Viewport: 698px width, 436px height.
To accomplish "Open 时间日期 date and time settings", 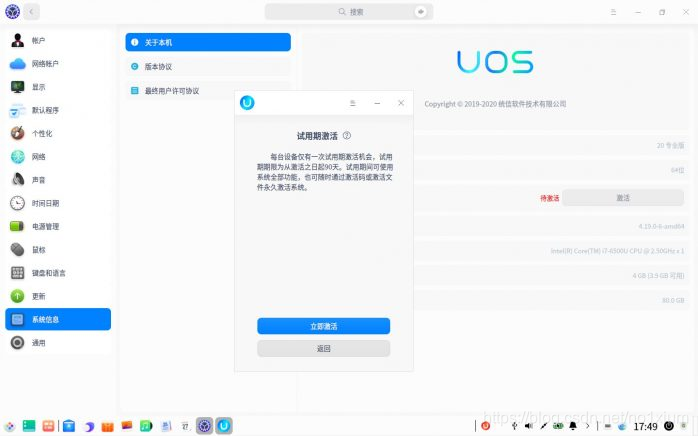I will pos(58,203).
